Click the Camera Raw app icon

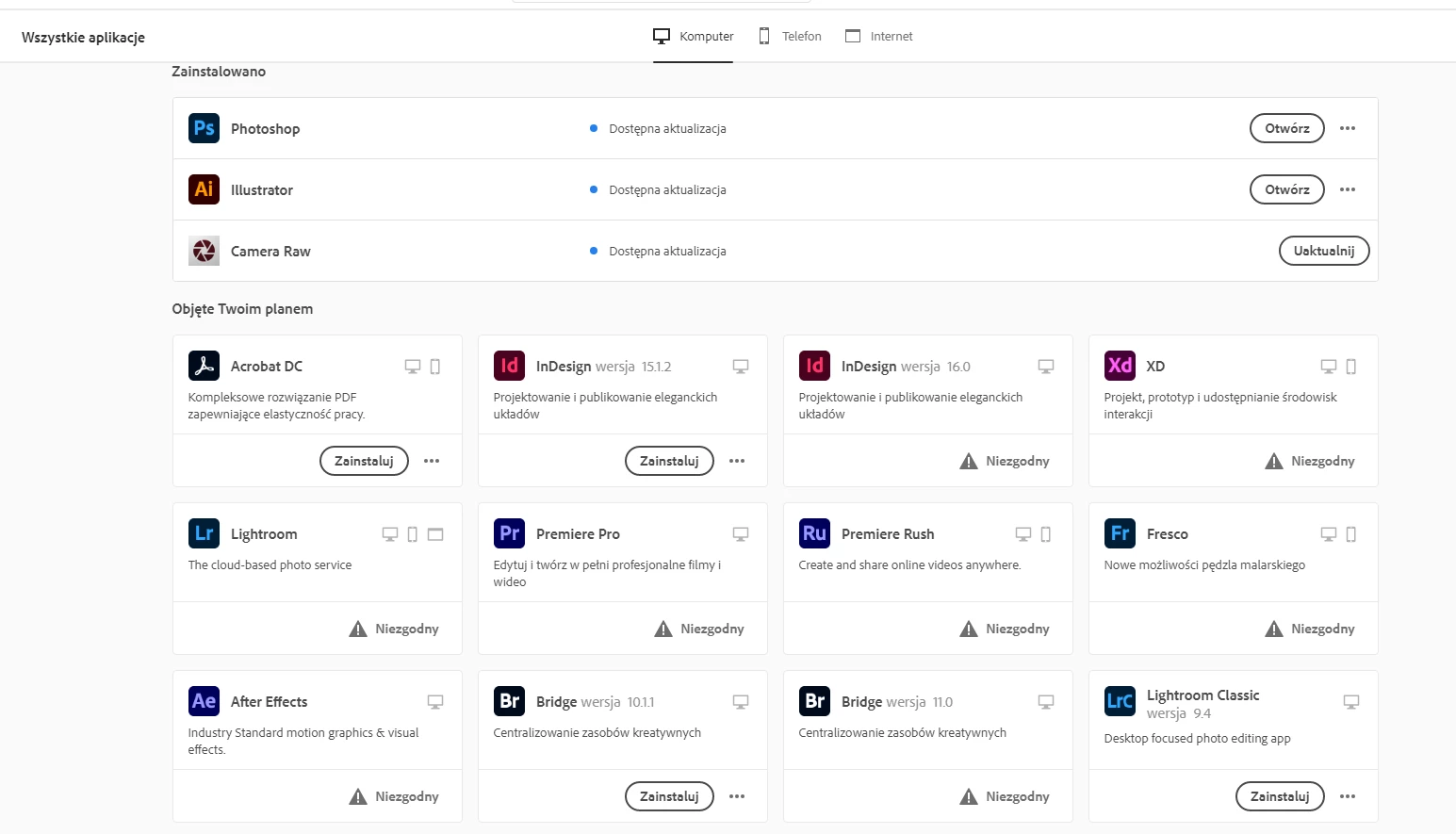click(x=204, y=251)
